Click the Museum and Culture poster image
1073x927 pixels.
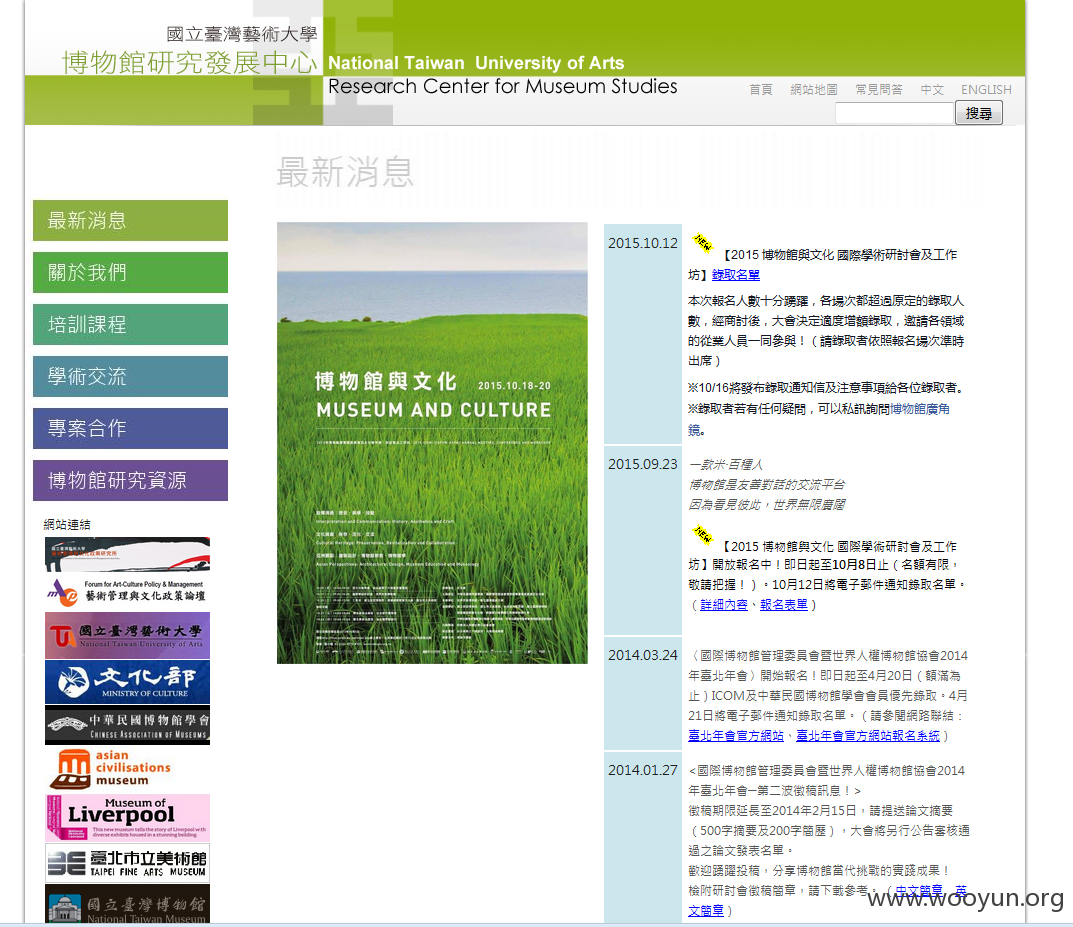[432, 443]
